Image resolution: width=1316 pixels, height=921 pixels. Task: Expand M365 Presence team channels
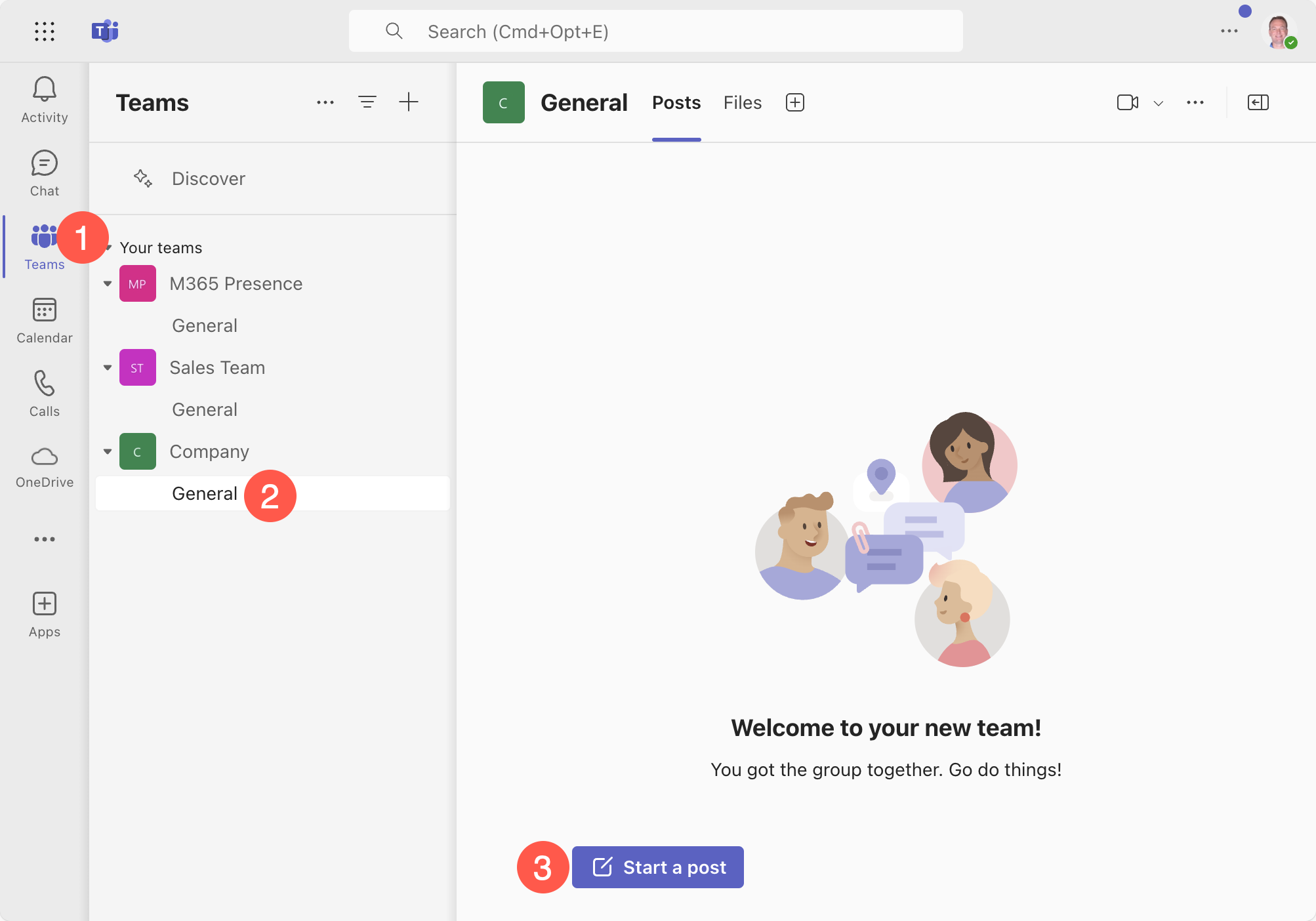pos(107,283)
